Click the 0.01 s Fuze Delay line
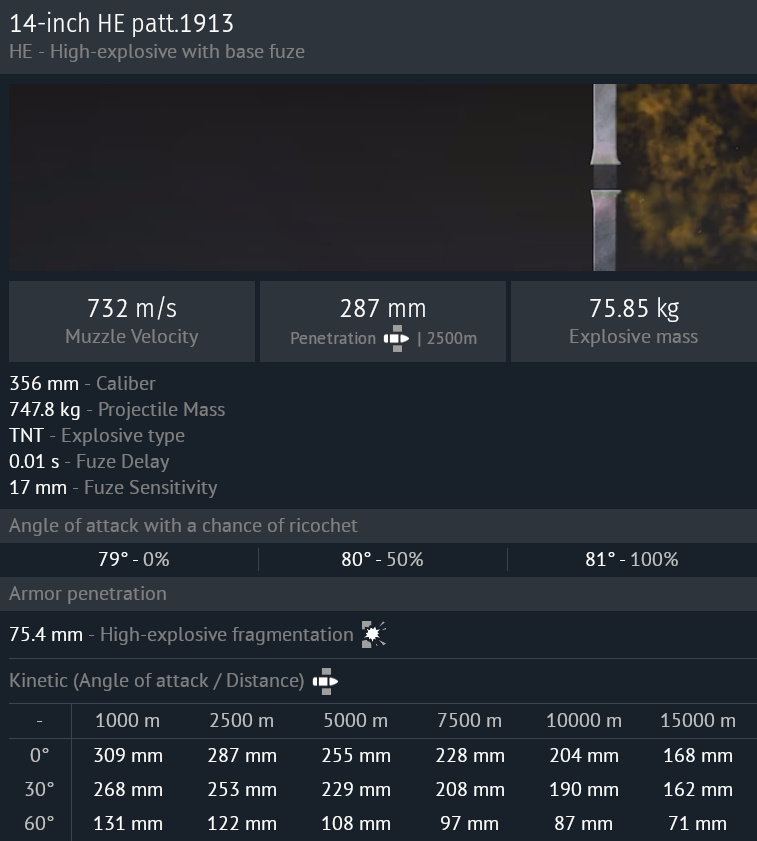The width and height of the screenshot is (757, 841). point(89,461)
